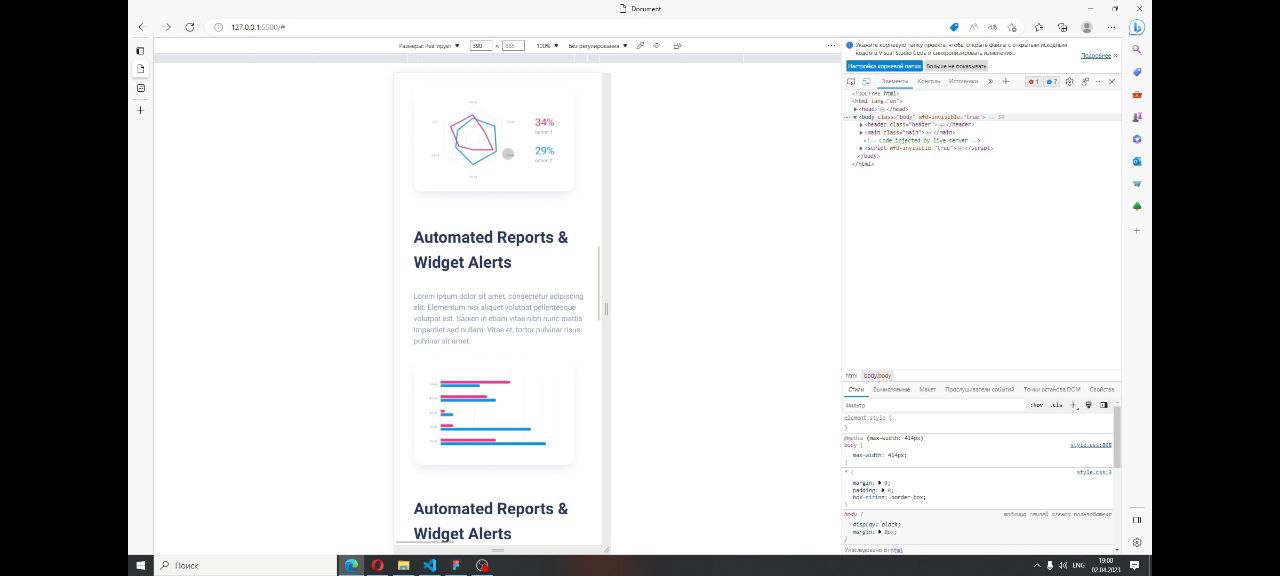The height and width of the screenshot is (576, 1280).
Task: Open the vertical tabs icon in the left strip
Action: coord(140,50)
